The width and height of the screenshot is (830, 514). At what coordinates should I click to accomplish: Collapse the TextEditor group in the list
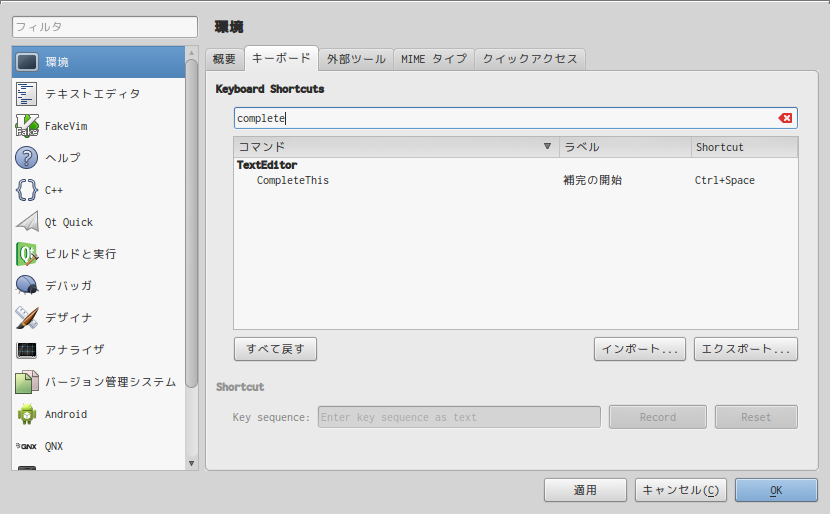pyautogui.click(x=267, y=165)
